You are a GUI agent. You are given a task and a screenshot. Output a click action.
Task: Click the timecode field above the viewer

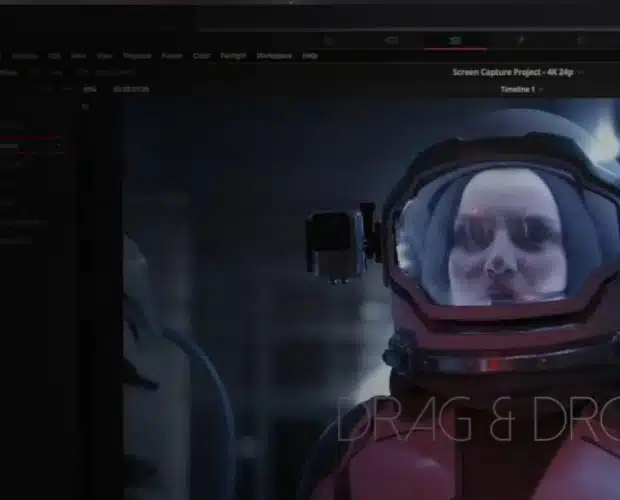pyautogui.click(x=131, y=90)
